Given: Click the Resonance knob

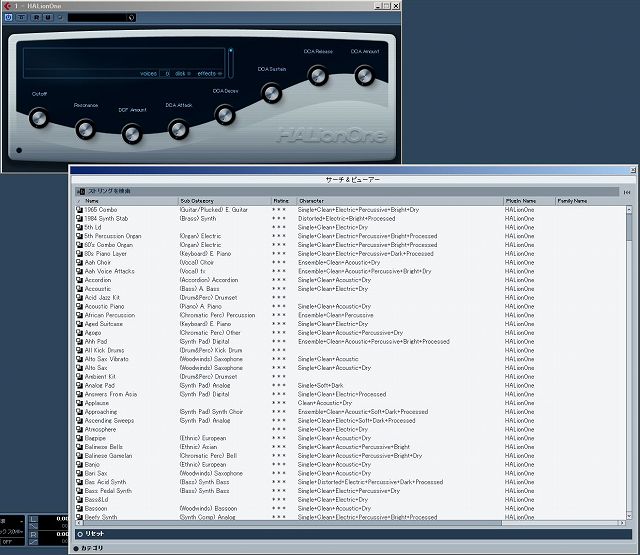Looking at the screenshot, I should tap(85, 130).
